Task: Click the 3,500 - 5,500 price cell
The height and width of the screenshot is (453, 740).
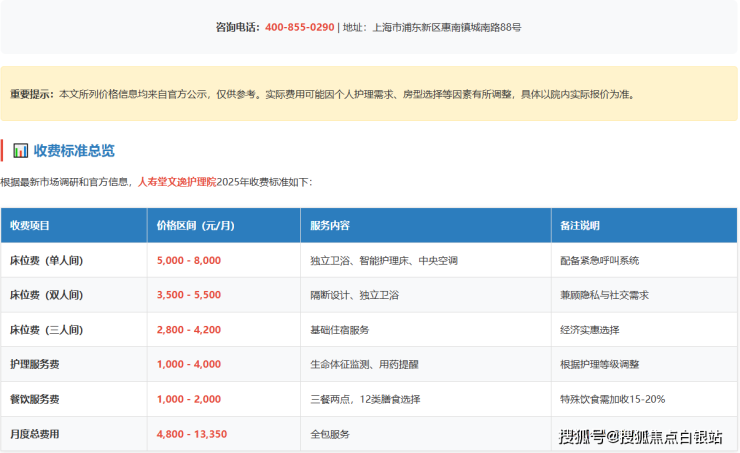Action: 189,295
